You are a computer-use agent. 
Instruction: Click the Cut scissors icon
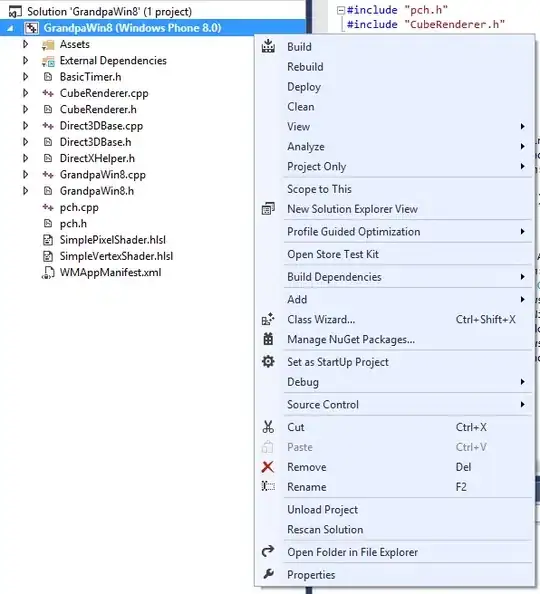coord(268,427)
